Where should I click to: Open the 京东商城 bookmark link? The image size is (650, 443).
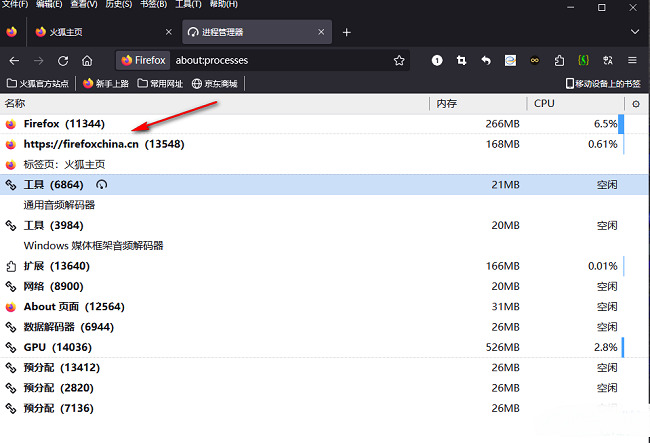[215, 84]
